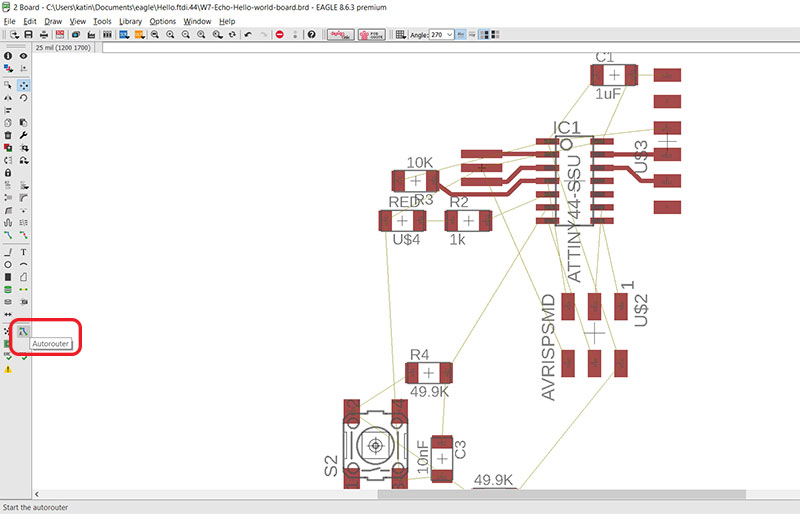Expand the Angle 270 combo box
The width and height of the screenshot is (800, 514).
tap(441, 35)
